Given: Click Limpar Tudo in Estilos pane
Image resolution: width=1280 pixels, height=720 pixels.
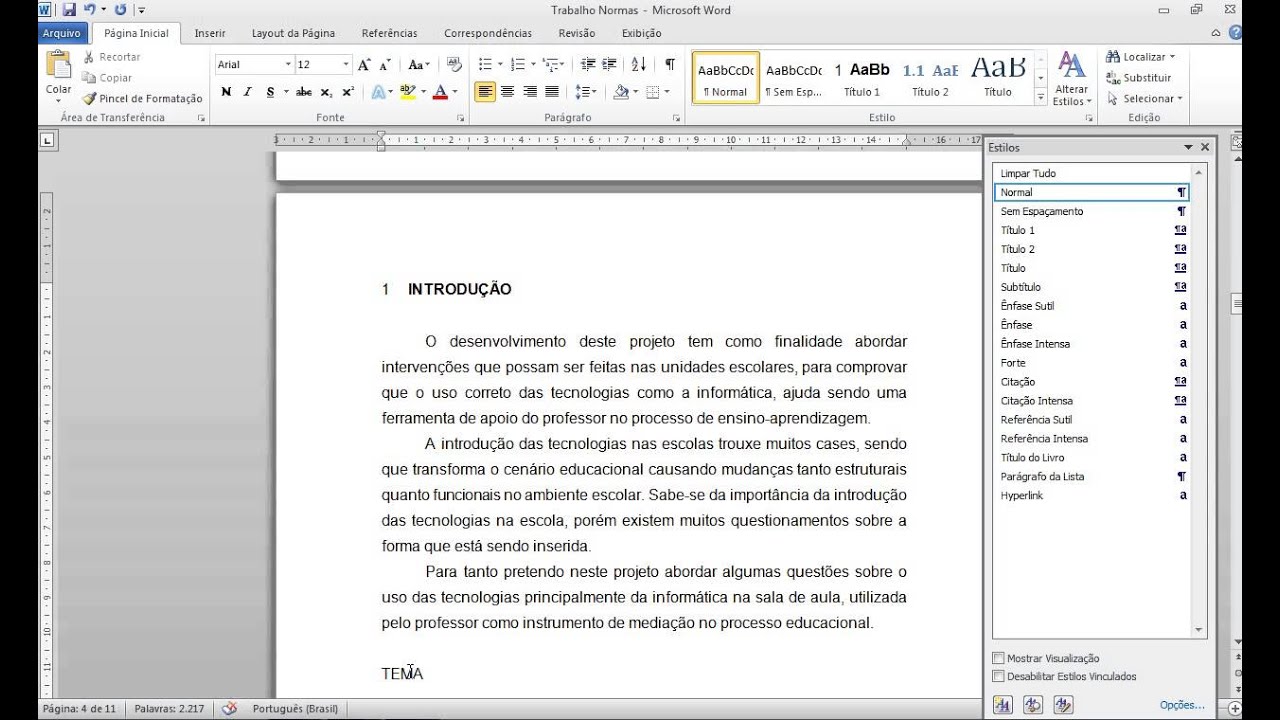Looking at the screenshot, I should (x=1090, y=173).
